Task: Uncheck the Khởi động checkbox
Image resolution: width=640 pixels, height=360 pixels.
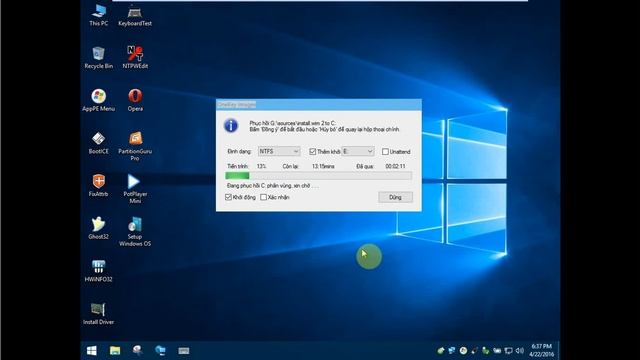Action: click(229, 197)
